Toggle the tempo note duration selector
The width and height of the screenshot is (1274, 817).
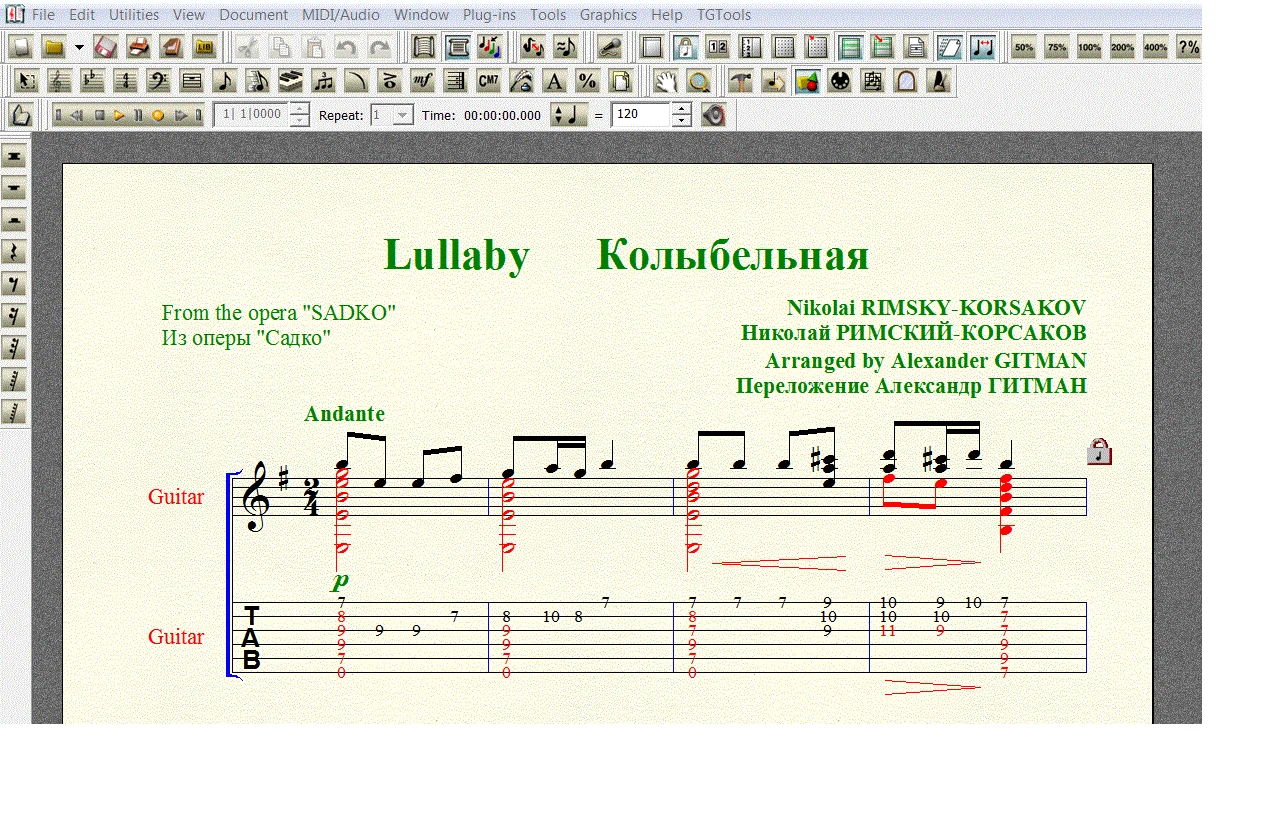coord(569,115)
